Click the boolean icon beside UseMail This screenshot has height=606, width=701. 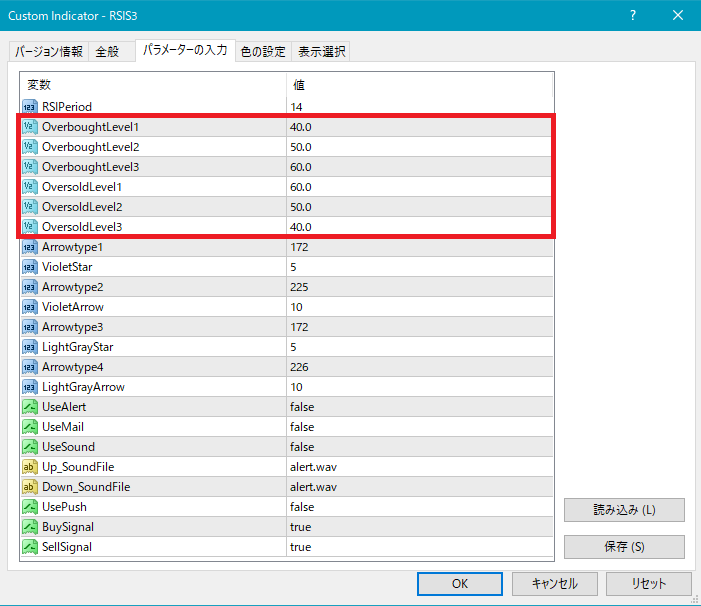pos(30,427)
